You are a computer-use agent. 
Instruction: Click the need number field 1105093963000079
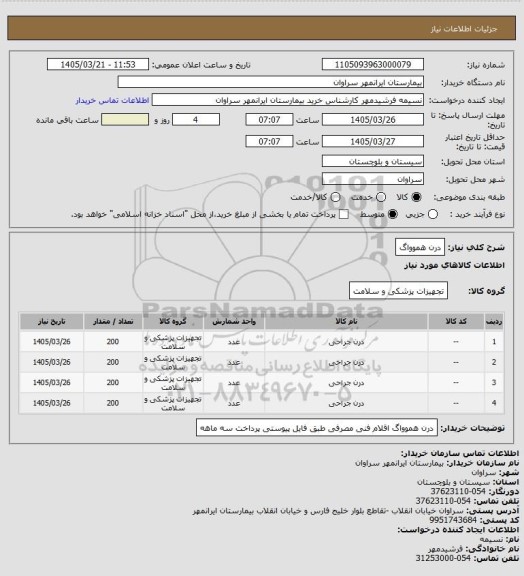coord(373,64)
